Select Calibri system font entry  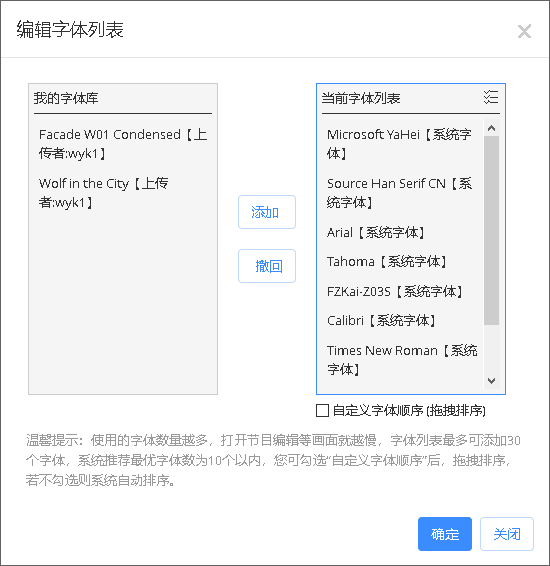coord(402,321)
